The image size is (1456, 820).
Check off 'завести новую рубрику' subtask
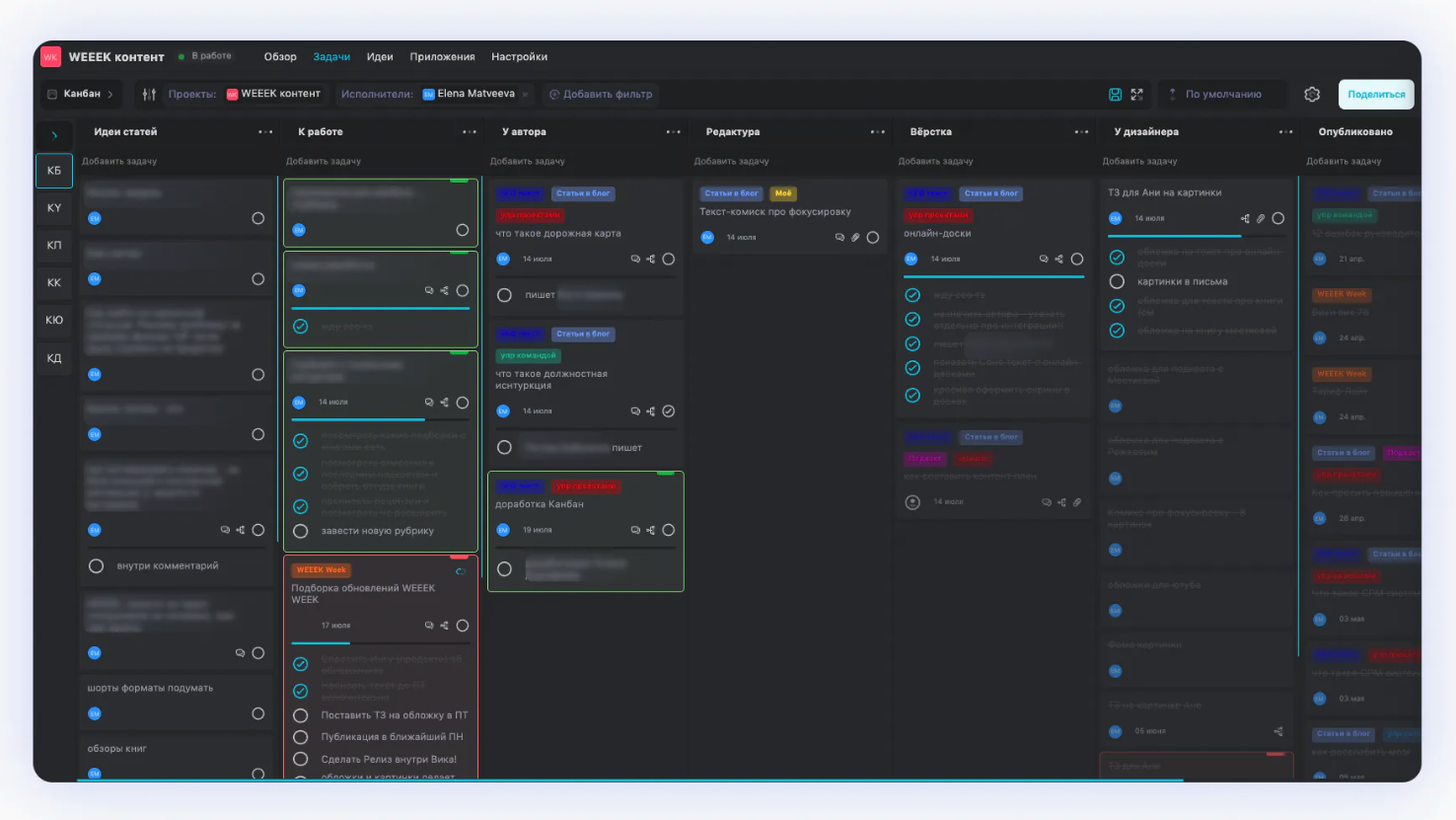301,531
